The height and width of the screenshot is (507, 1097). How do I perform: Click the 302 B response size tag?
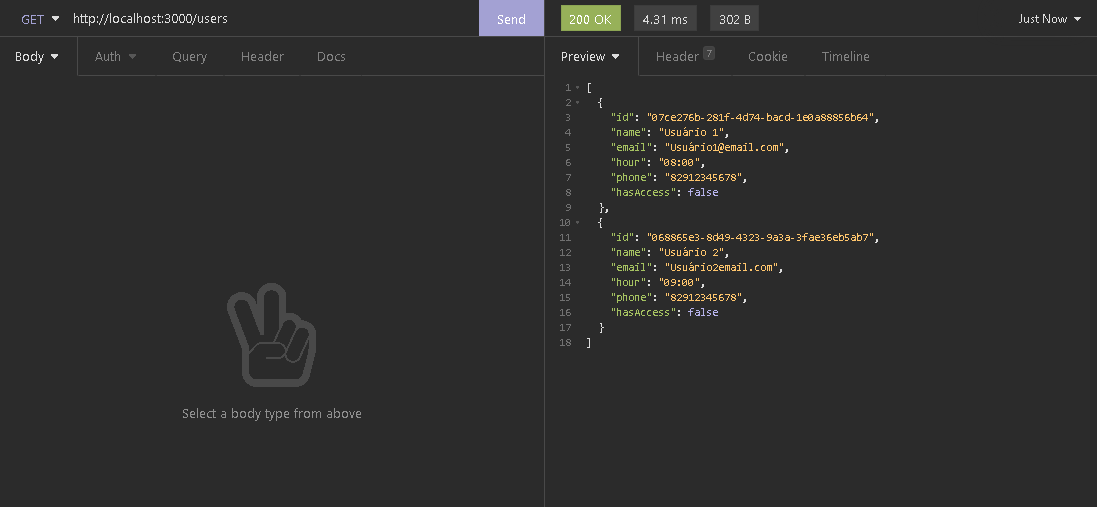click(x=735, y=19)
